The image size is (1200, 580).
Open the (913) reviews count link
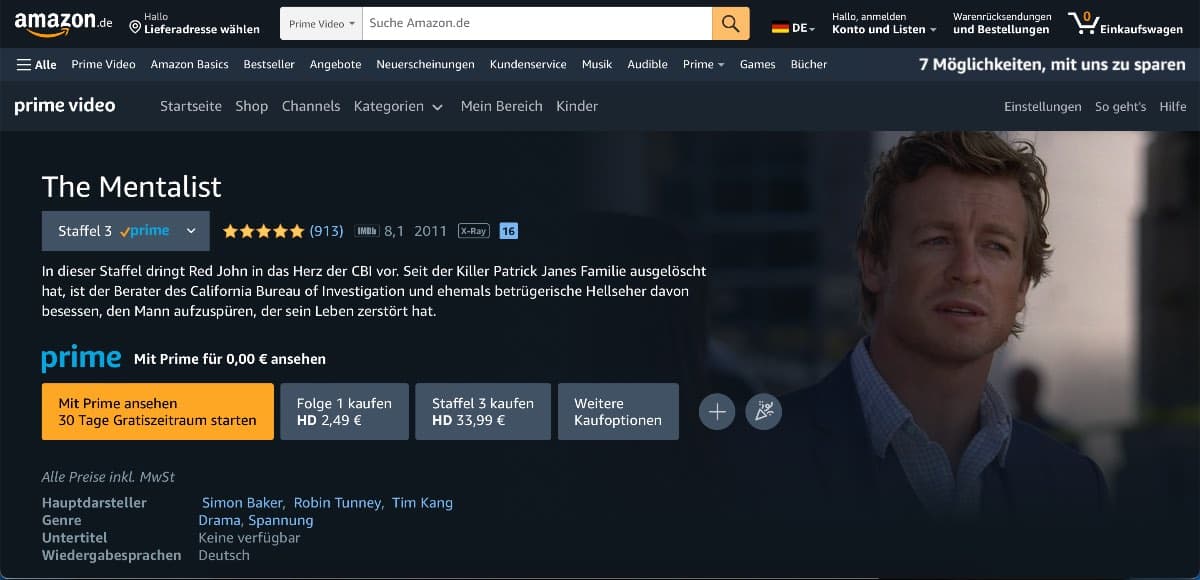pyautogui.click(x=326, y=231)
